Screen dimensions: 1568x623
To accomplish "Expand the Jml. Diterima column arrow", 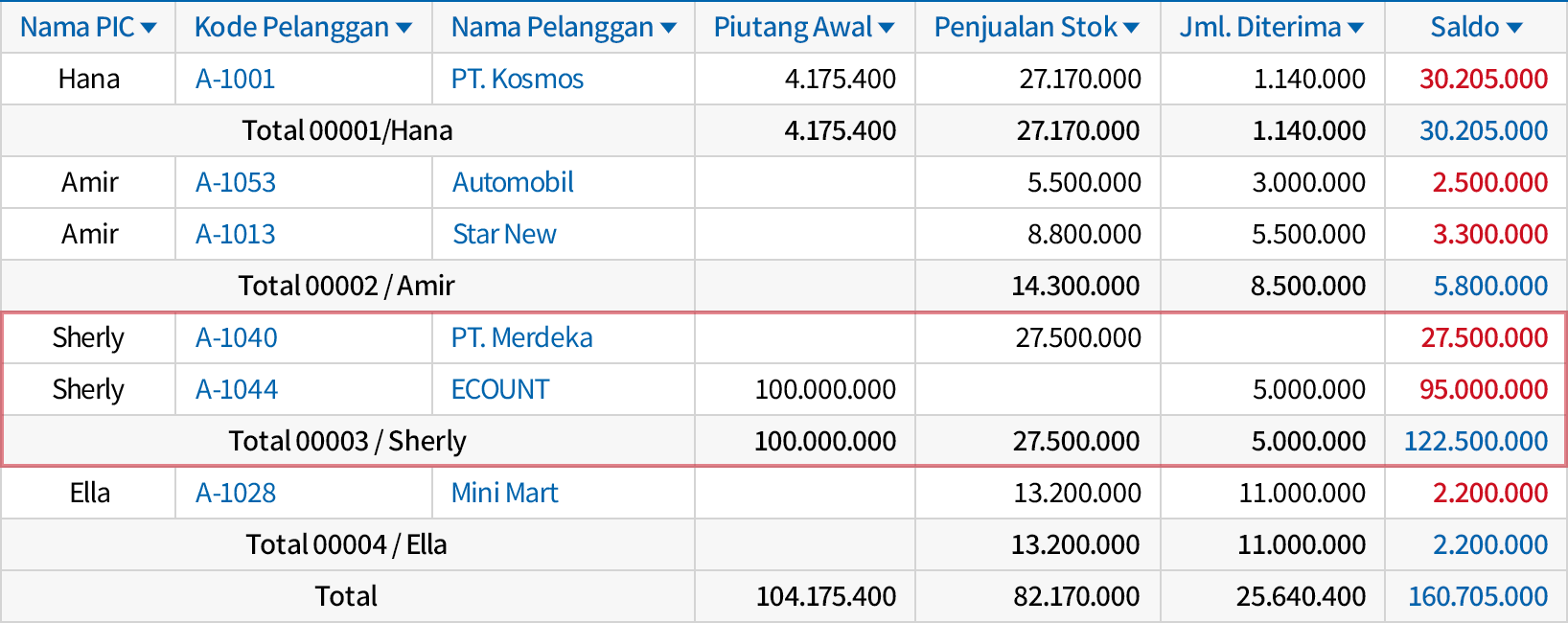I will pos(1355,29).
